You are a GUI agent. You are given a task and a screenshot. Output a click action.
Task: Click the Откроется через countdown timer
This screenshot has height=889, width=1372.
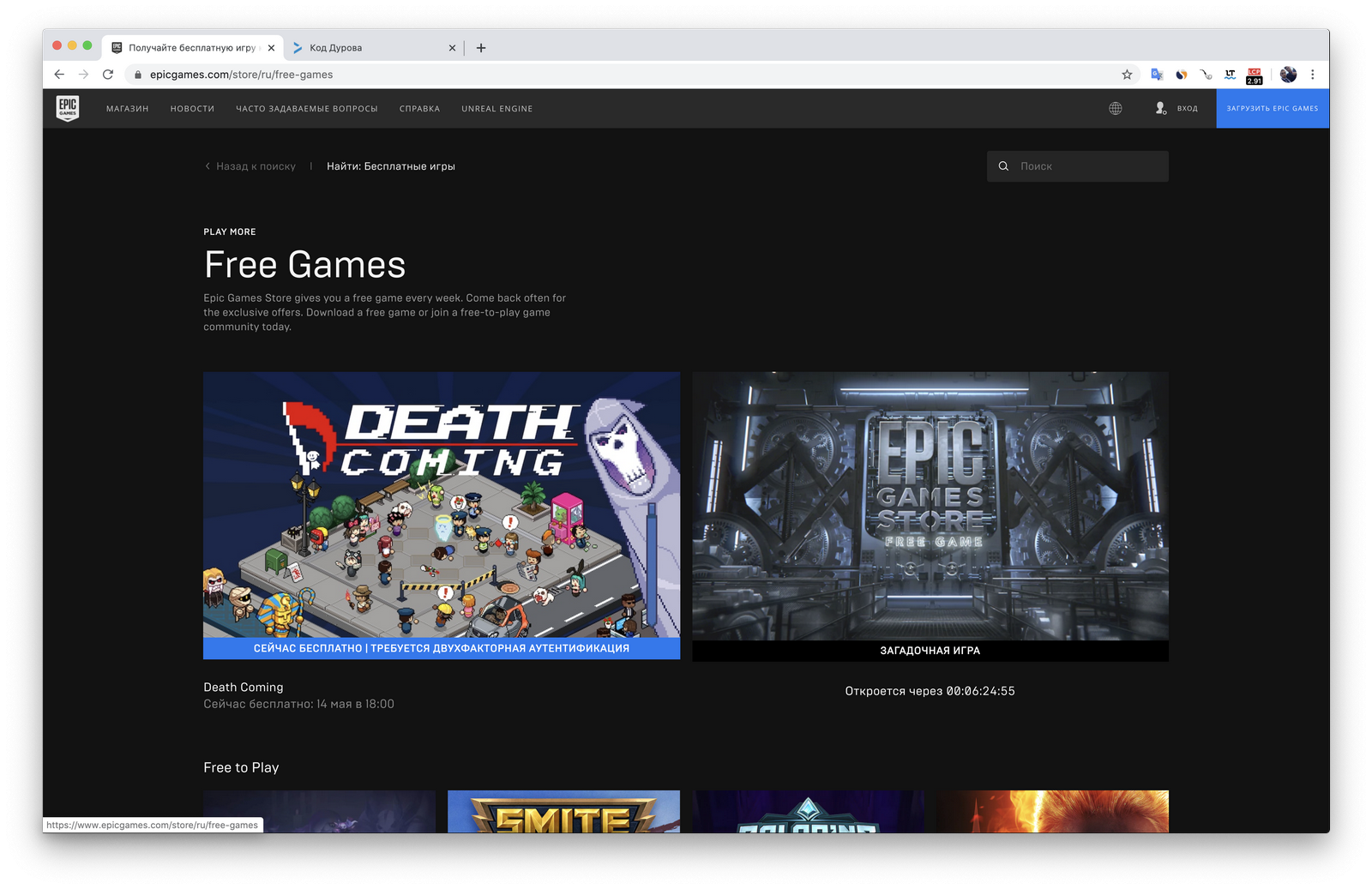[930, 691]
